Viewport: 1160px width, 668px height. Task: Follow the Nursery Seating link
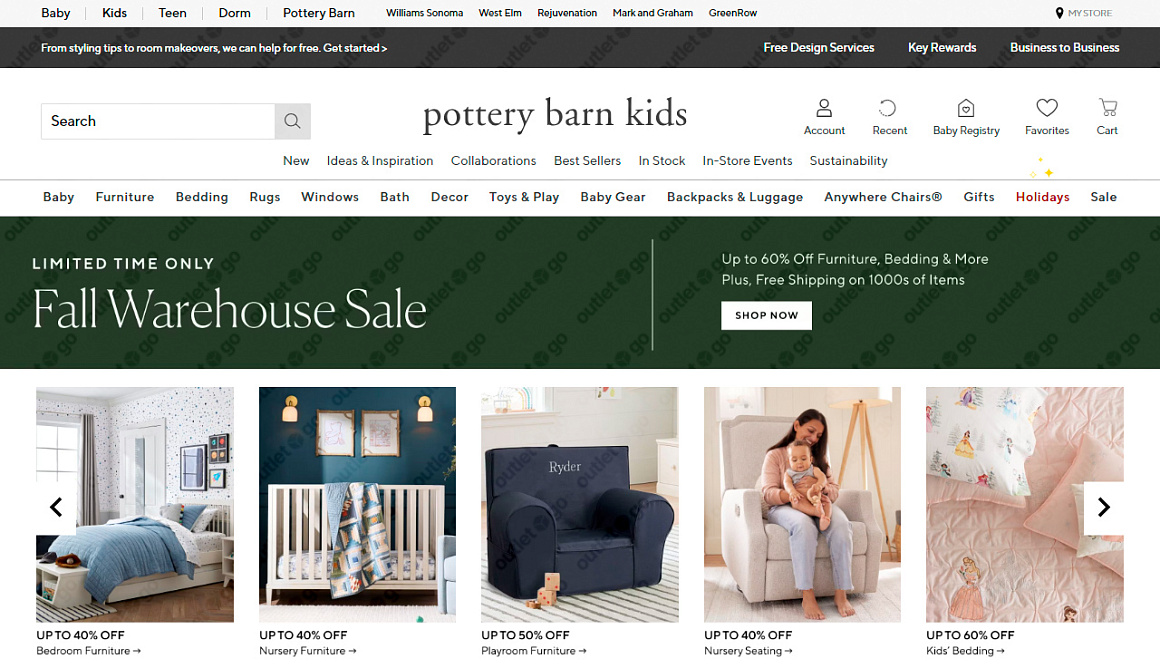point(748,651)
